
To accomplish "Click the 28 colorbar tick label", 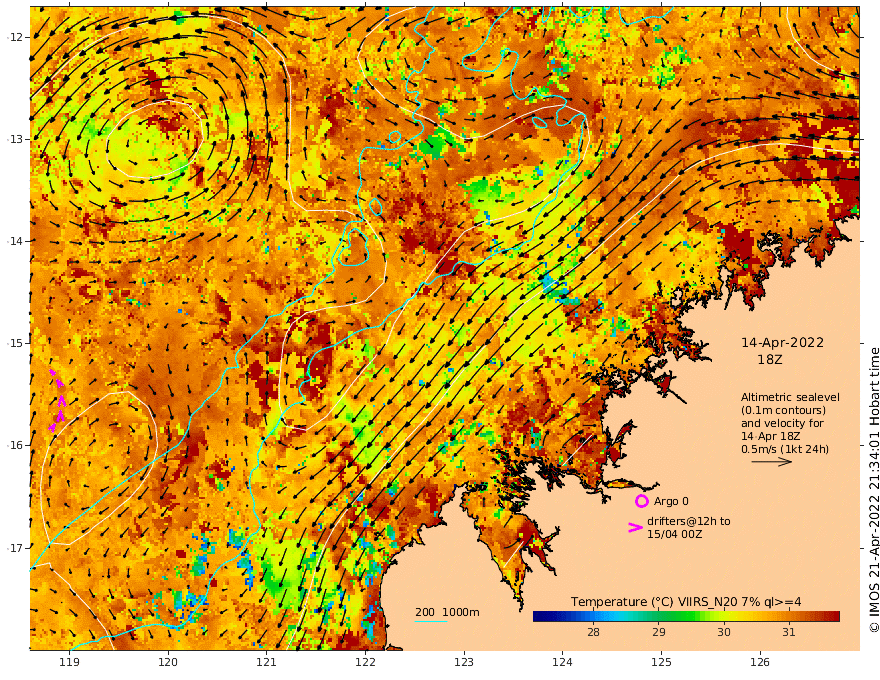I will [x=593, y=632].
